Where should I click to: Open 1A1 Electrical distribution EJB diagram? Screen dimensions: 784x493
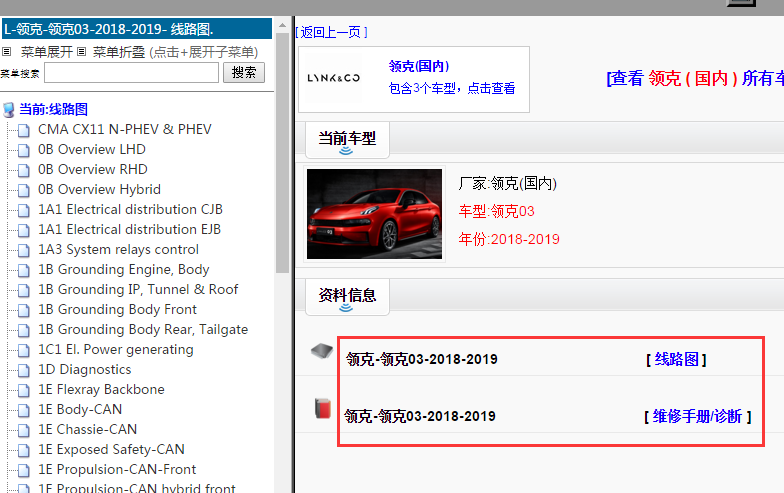(130, 230)
